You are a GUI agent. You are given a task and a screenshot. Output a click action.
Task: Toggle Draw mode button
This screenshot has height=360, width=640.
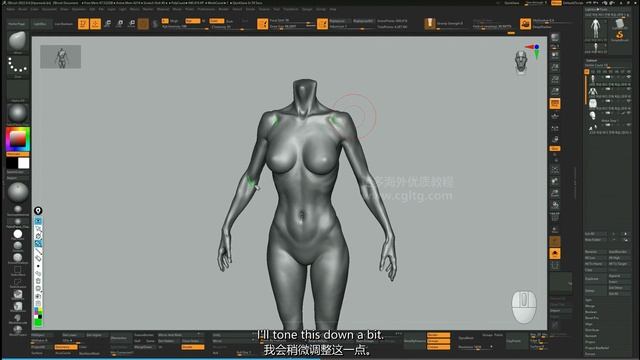click(x=96, y=24)
